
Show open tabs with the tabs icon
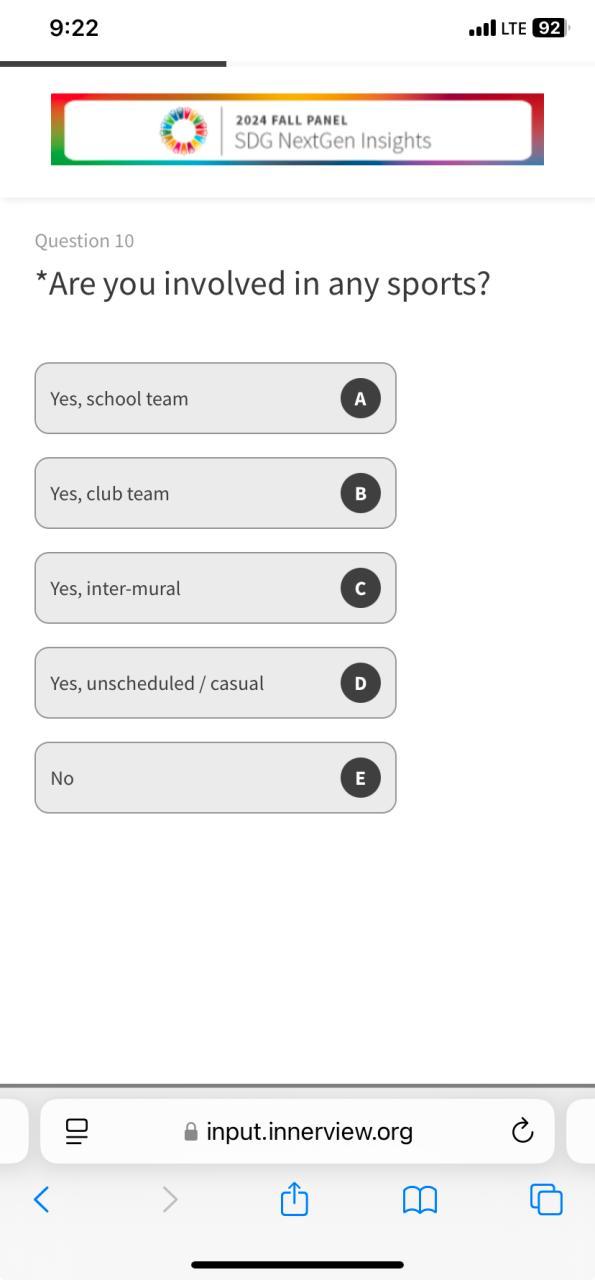click(x=546, y=1199)
